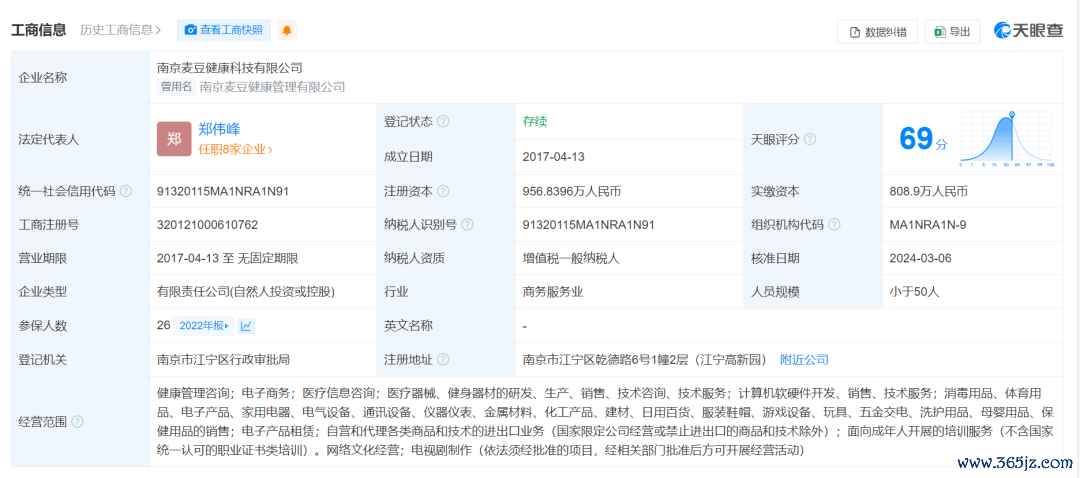
Task: Open 附近公司 link
Action: point(804,360)
